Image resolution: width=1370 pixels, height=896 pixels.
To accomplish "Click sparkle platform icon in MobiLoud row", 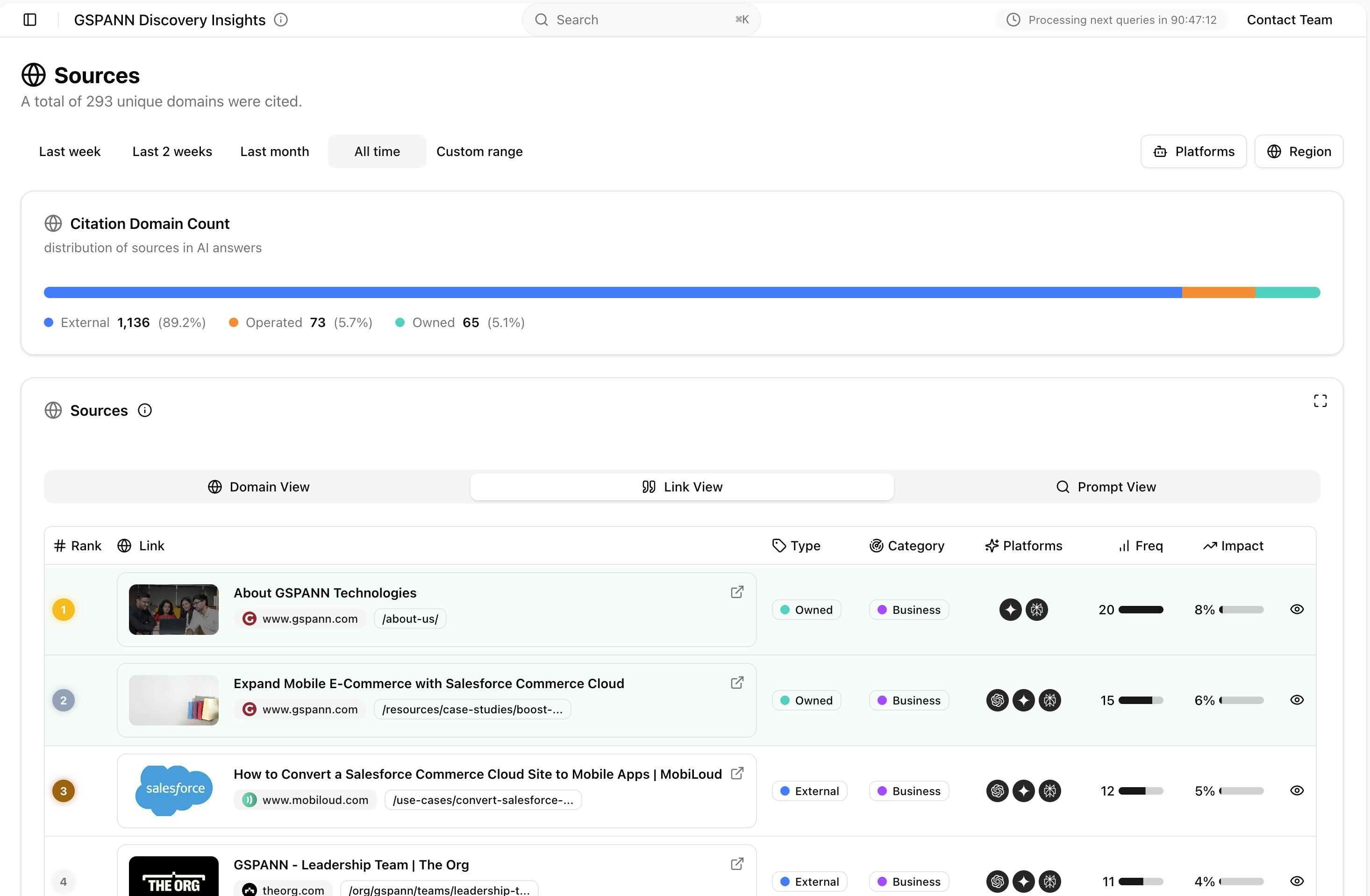I will [1023, 791].
